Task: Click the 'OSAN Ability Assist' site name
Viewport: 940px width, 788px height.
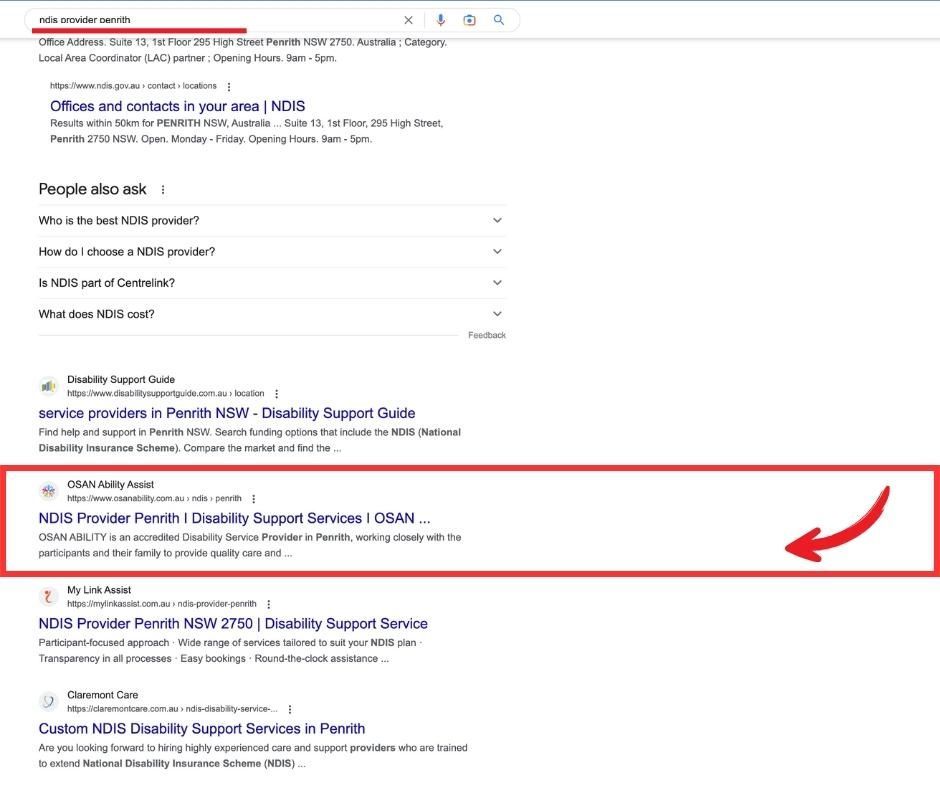Action: (x=110, y=485)
